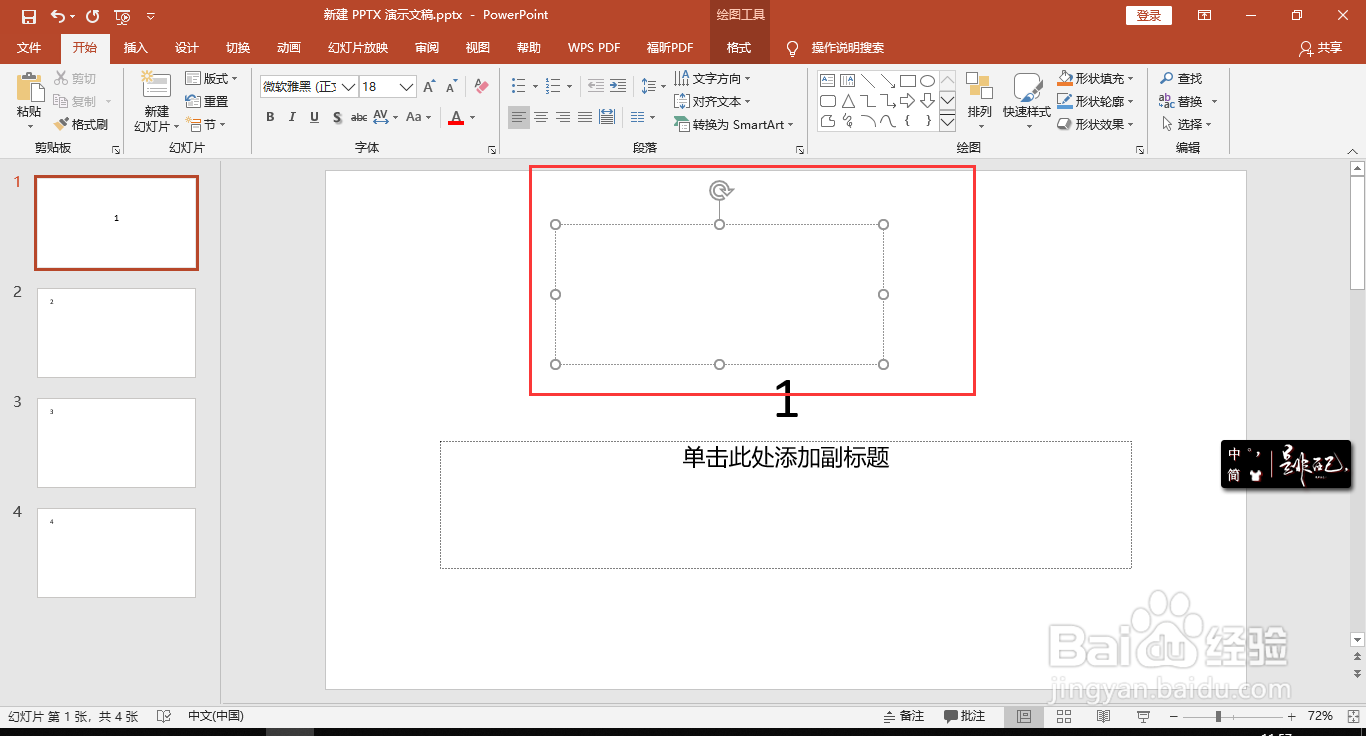Decrease font size with the smaller A icon

451,87
